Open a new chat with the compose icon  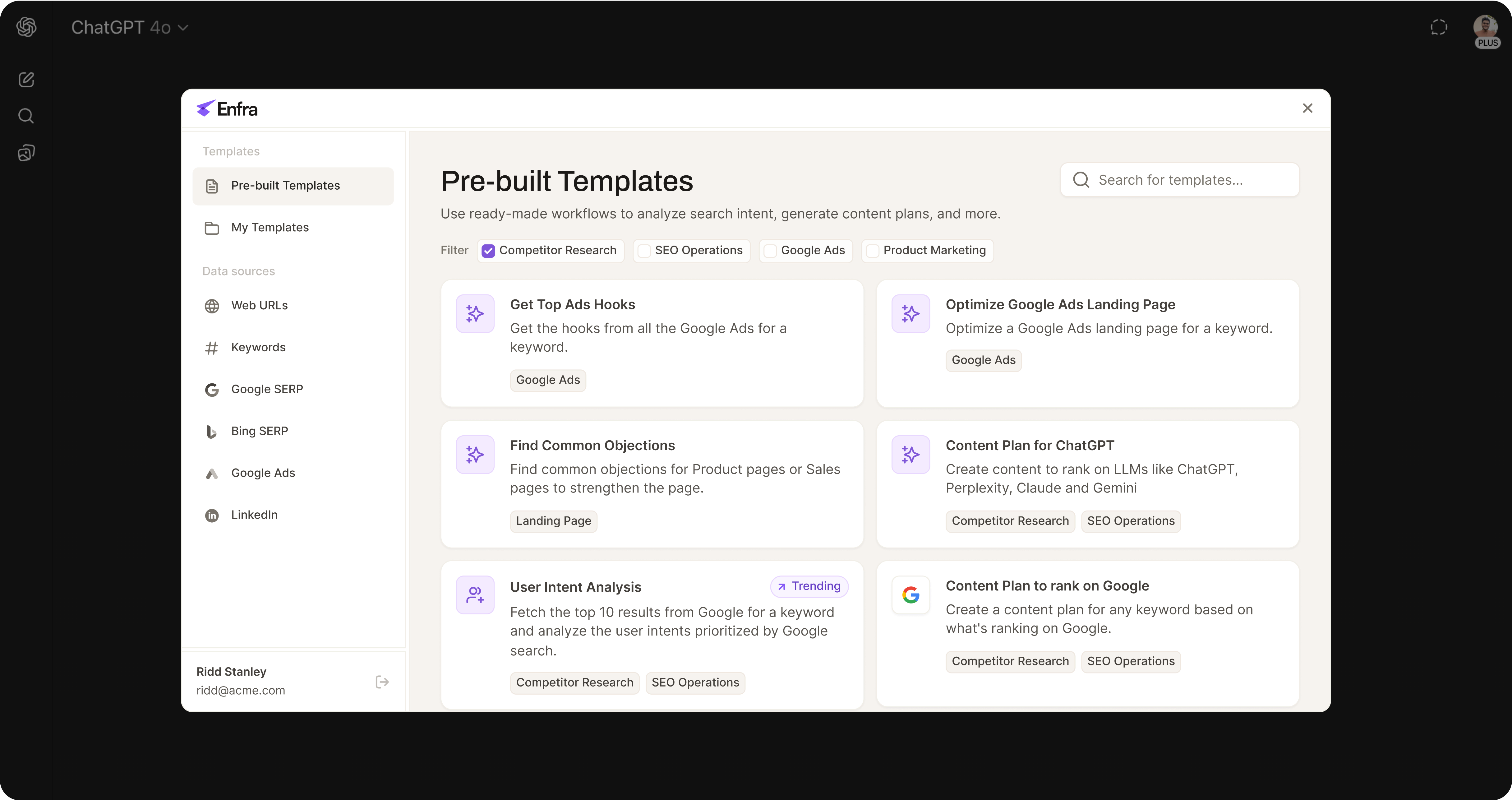point(26,80)
